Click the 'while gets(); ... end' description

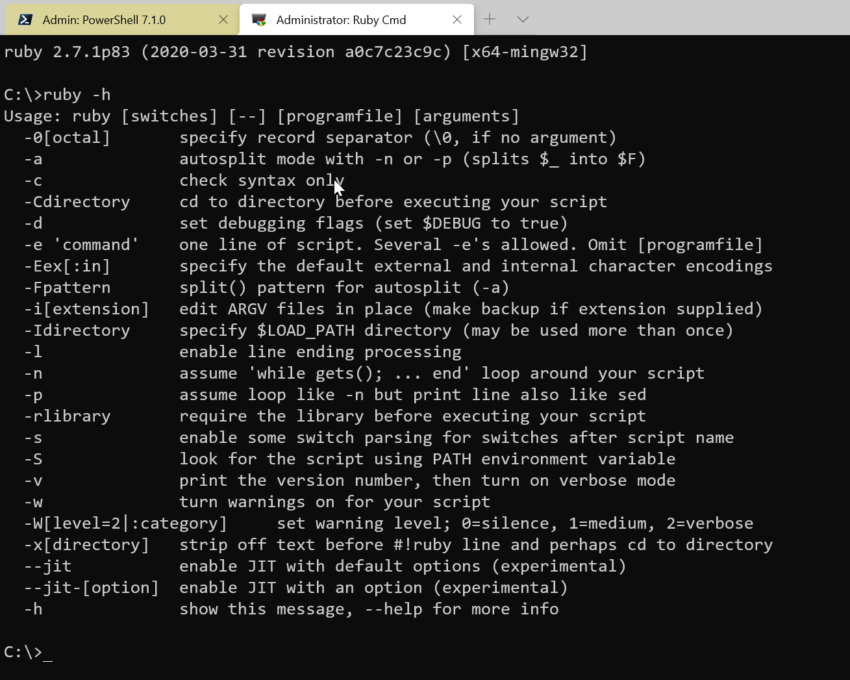(x=442, y=373)
